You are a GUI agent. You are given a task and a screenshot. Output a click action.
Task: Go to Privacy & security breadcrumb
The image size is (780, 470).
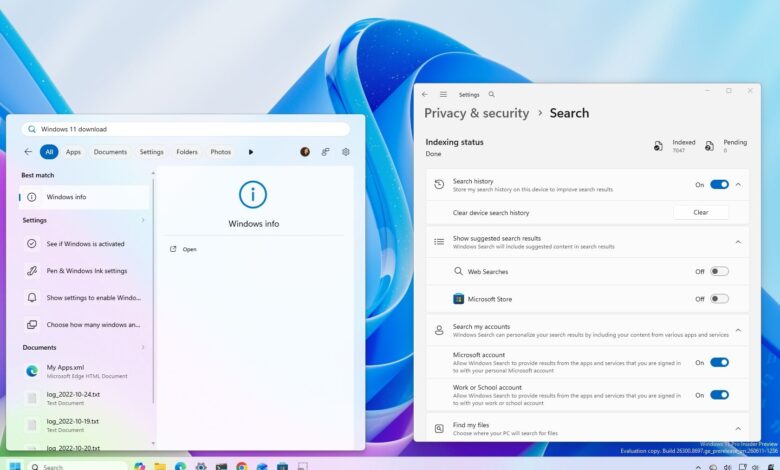(x=477, y=113)
